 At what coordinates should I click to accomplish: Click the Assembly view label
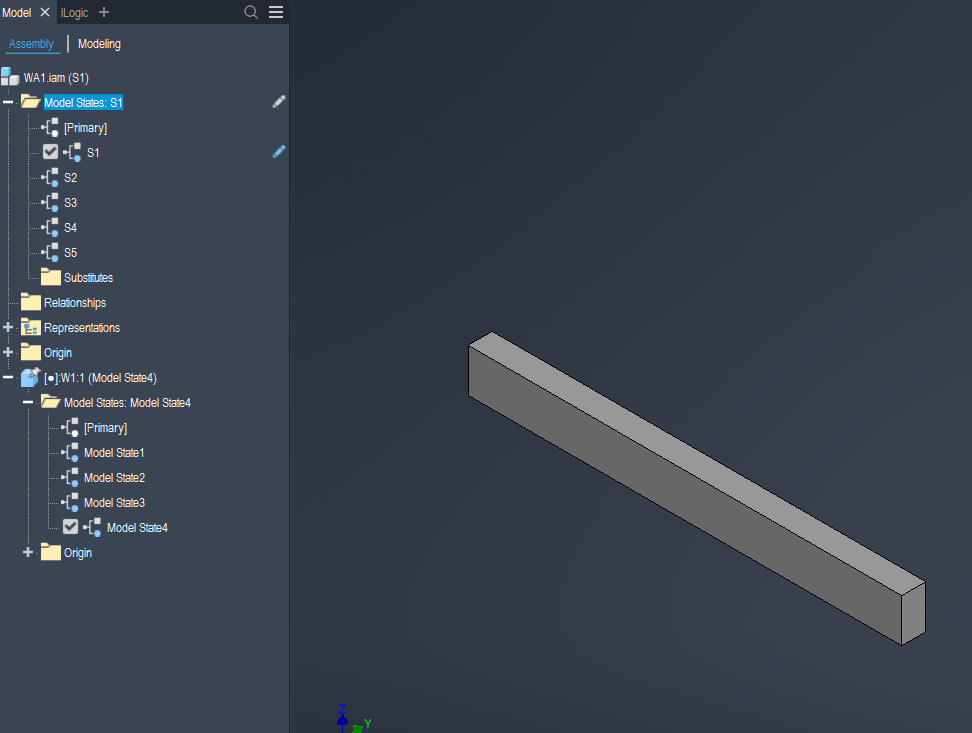point(31,43)
